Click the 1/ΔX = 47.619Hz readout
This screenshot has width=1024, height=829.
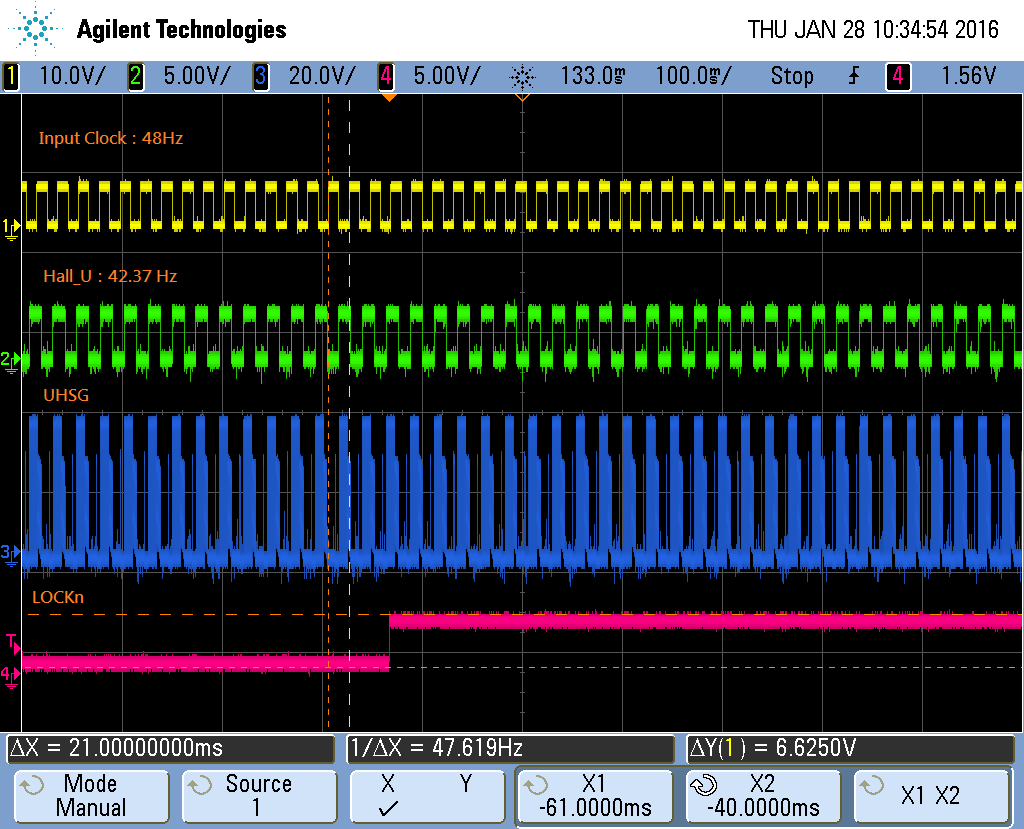pyautogui.click(x=510, y=749)
